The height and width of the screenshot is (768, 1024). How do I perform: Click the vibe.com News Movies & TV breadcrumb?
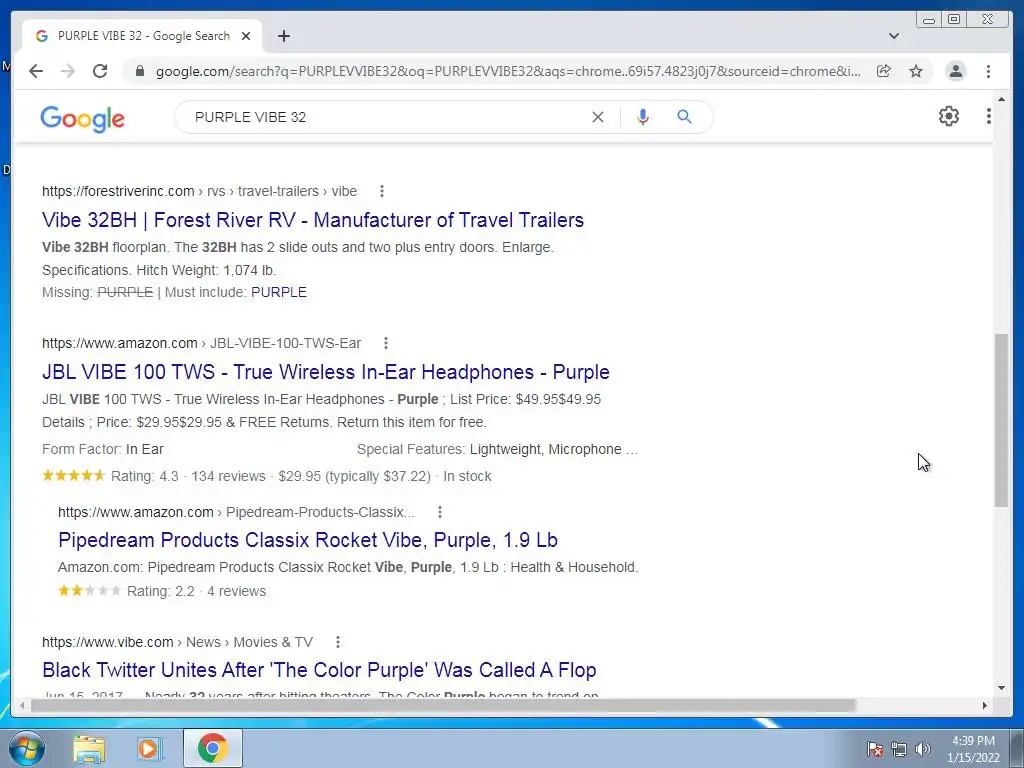click(178, 642)
